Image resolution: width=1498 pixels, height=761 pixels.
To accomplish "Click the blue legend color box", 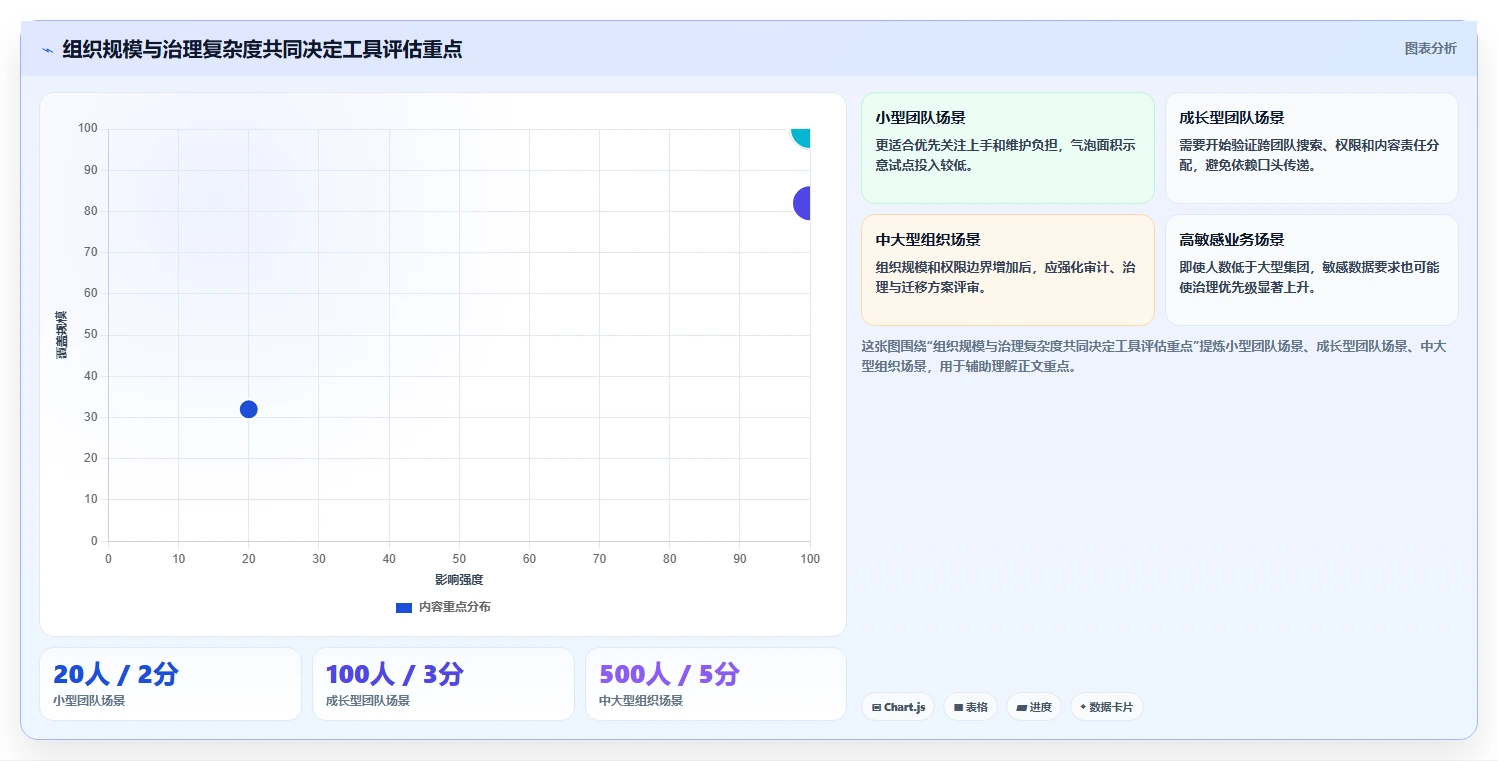I will [404, 607].
